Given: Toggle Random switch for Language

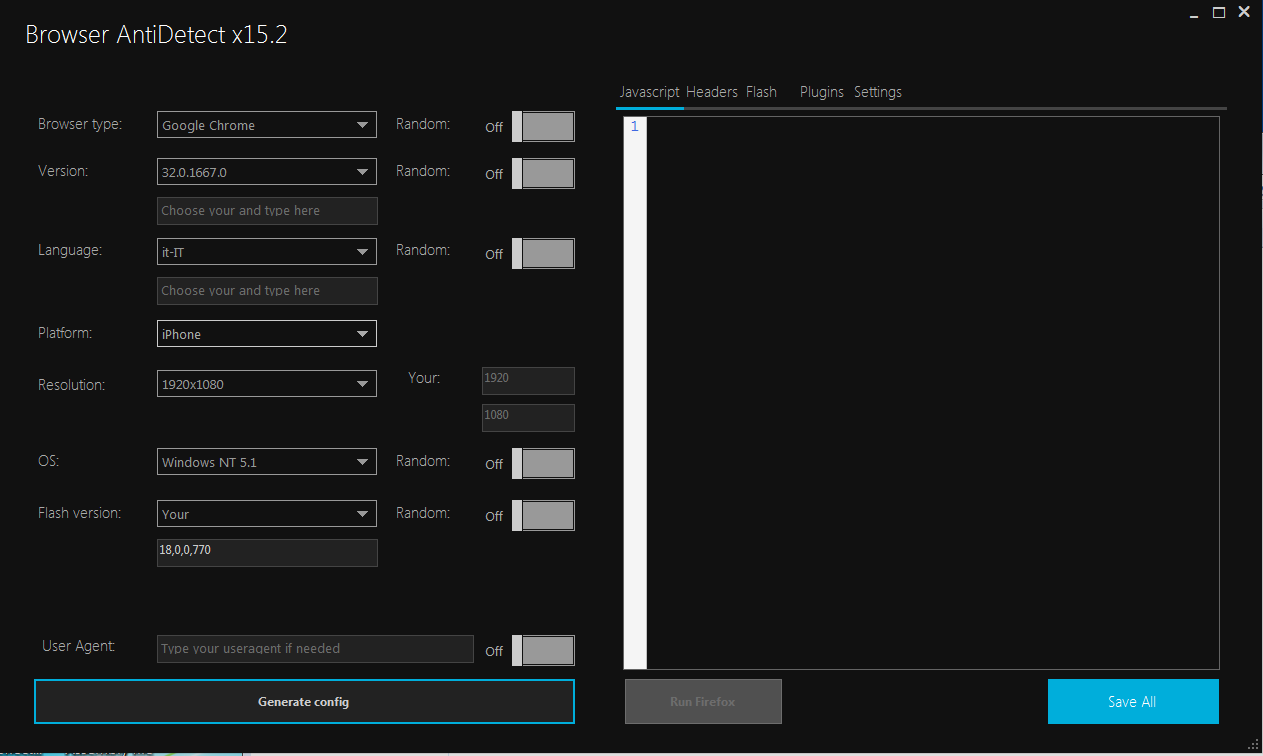Looking at the screenshot, I should tap(543, 253).
